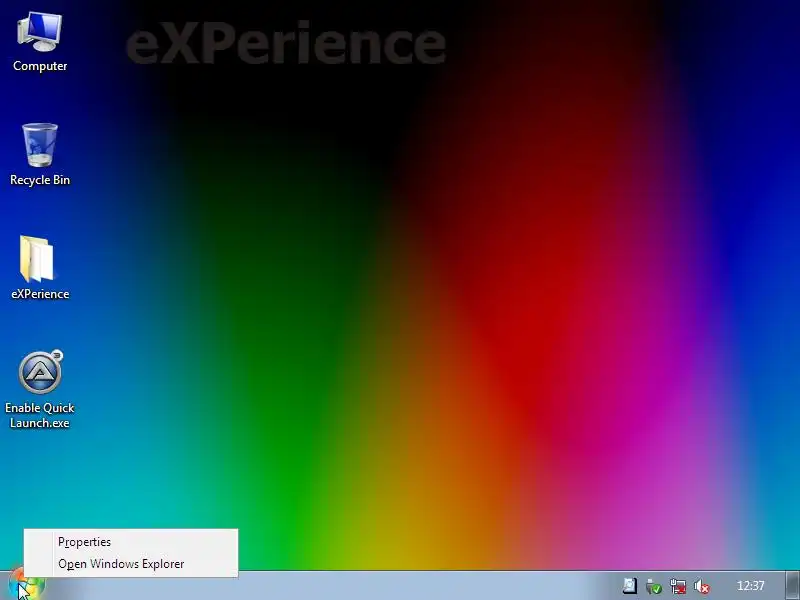Click the muted volume speaker tray icon
Image resolution: width=800 pixels, height=600 pixels.
(702, 586)
